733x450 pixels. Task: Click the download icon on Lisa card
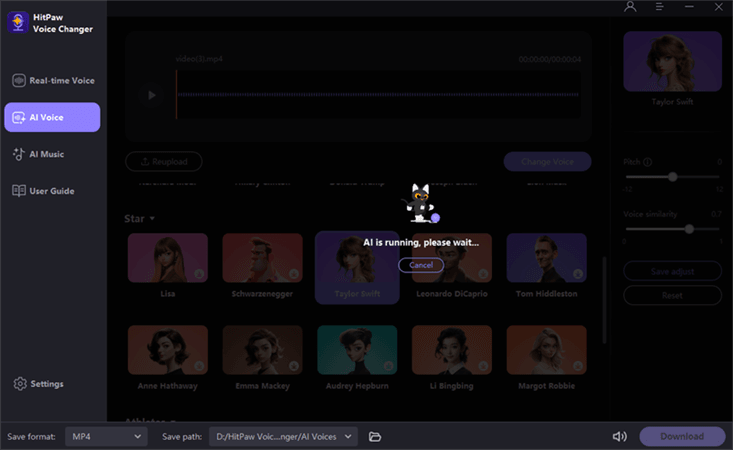click(199, 274)
